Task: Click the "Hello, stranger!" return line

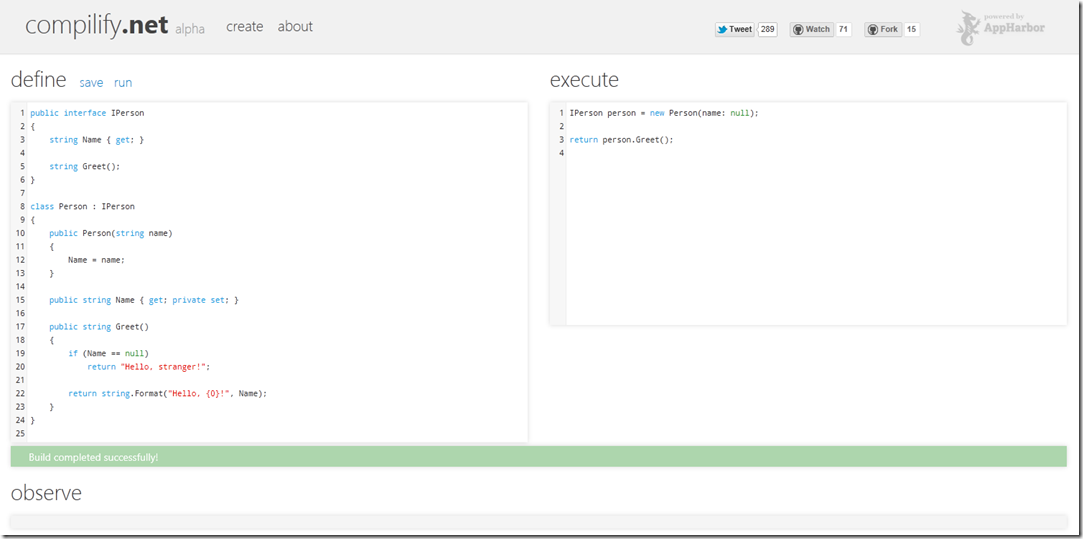Action: pyautogui.click(x=148, y=367)
